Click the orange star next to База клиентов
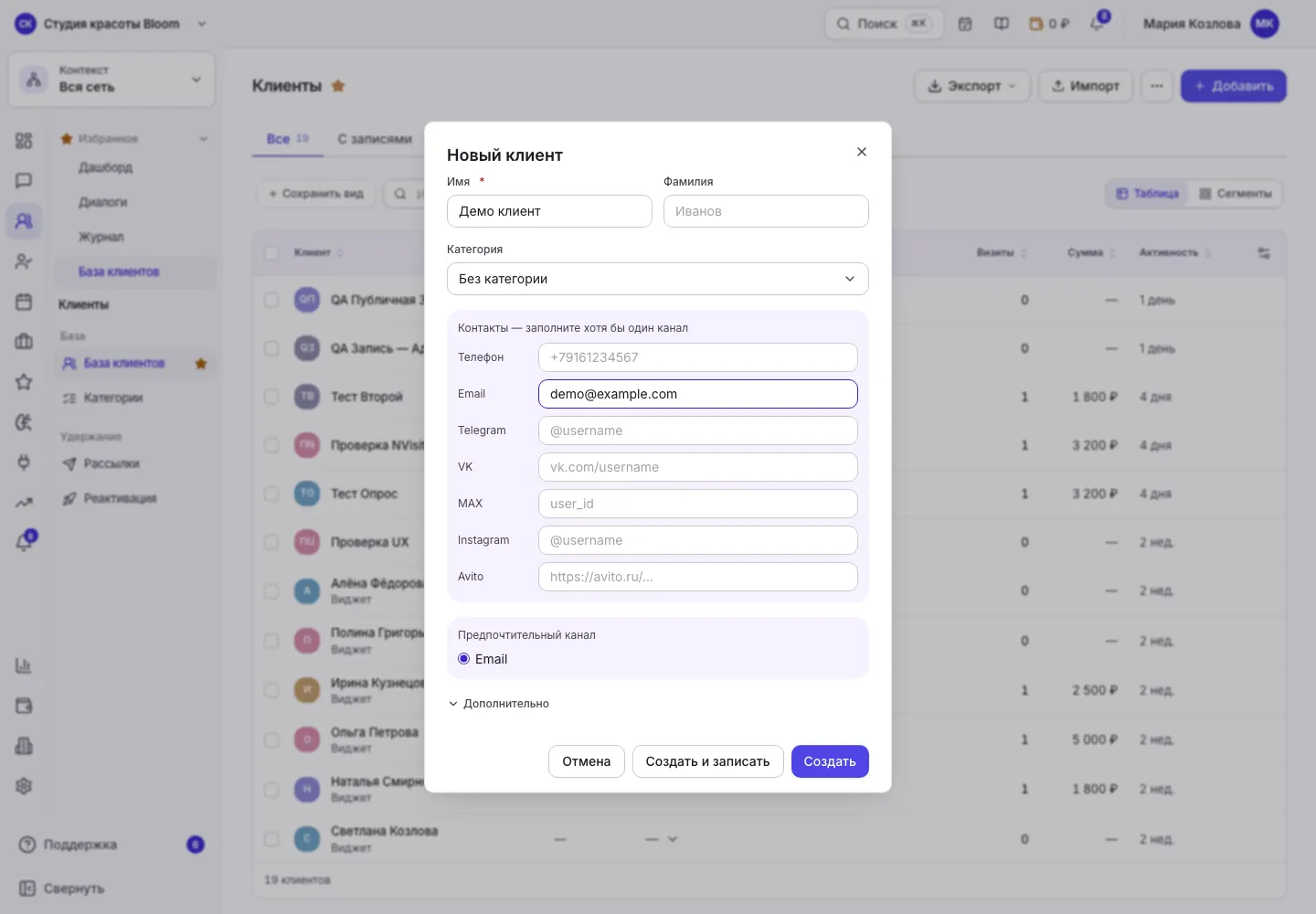1316x914 pixels. pos(201,363)
